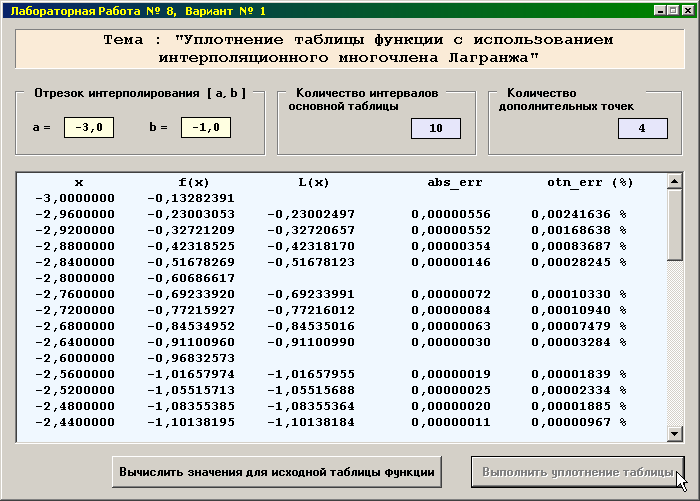
Task: Click the column header 'otn_err (%)'
Action: [590, 182]
